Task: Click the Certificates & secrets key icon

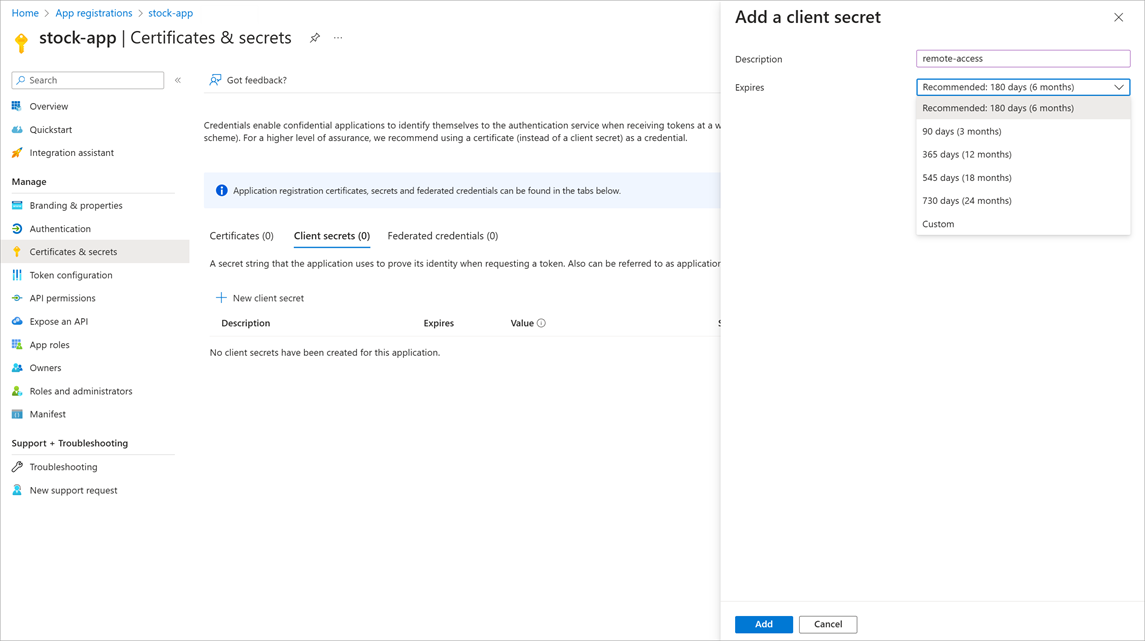Action: (17, 252)
